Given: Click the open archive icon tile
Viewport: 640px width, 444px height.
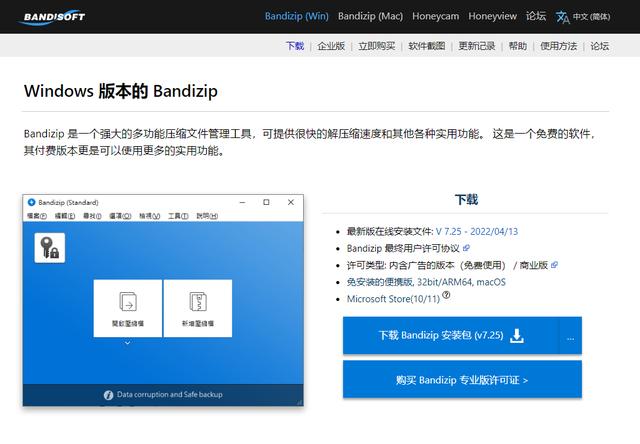Looking at the screenshot, I should click(128, 308).
